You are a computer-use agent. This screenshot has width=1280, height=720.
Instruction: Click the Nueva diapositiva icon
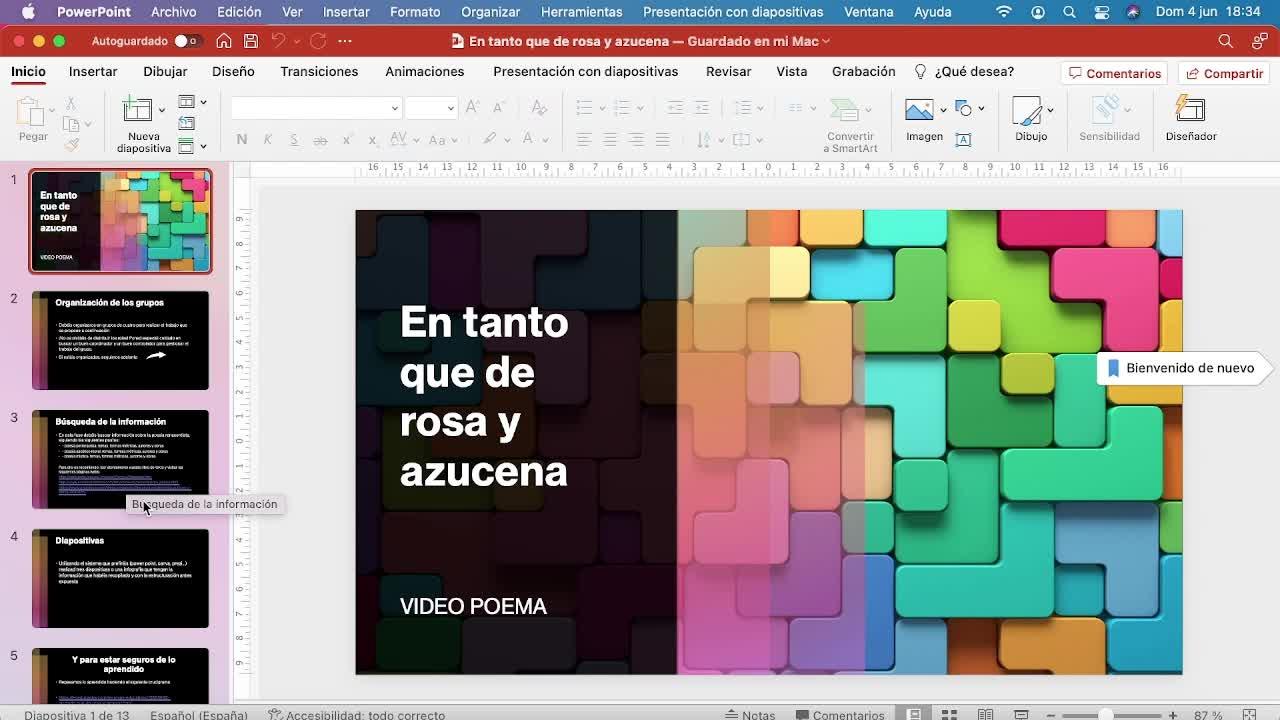click(137, 110)
